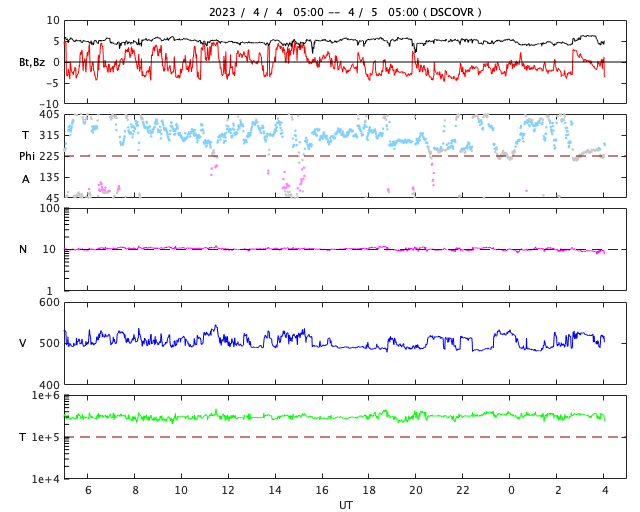Click the V velocity axis label
The height and width of the screenshot is (512, 640).
pos(23,343)
